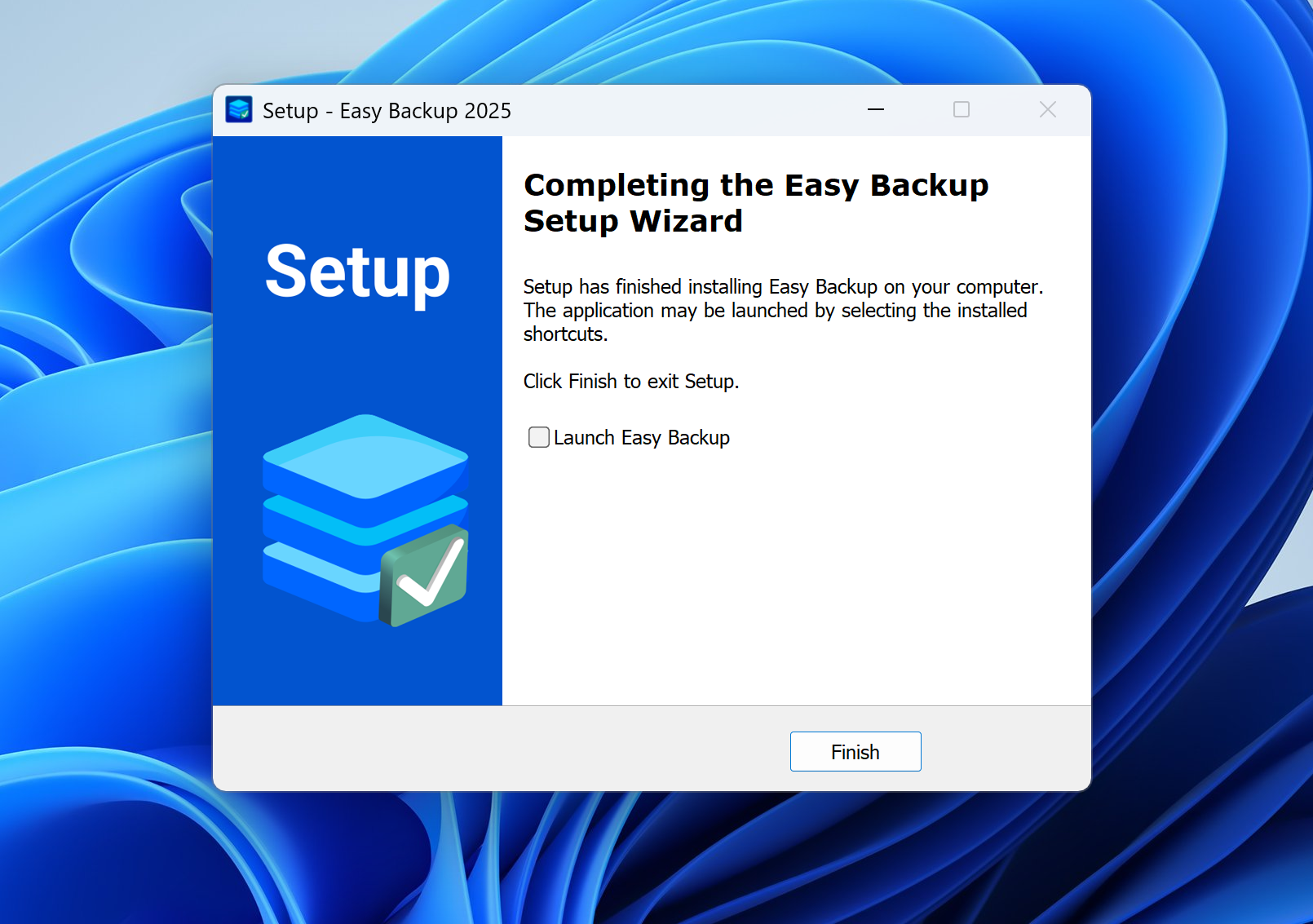The image size is (1313, 924).
Task: Click the large white 'Setup' banner text
Action: click(x=357, y=272)
